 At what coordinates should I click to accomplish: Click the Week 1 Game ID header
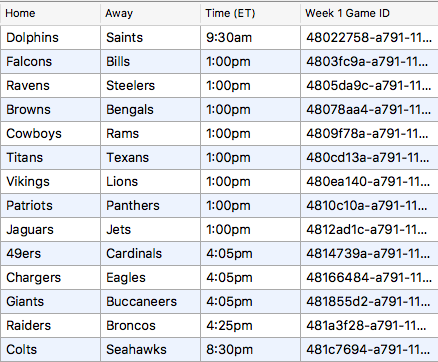click(x=369, y=13)
